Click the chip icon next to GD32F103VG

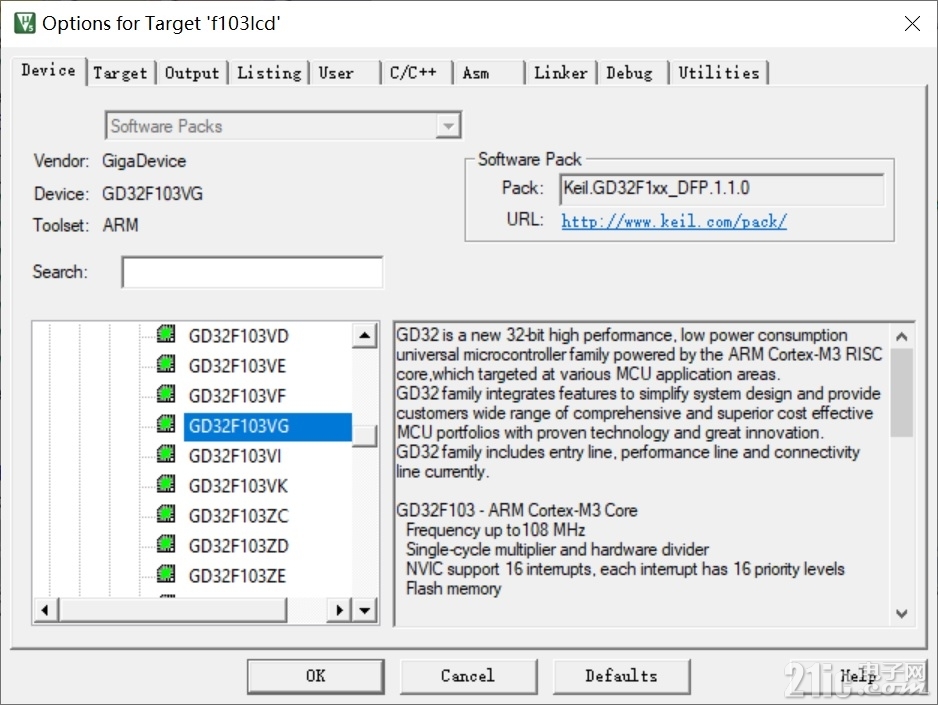point(166,425)
